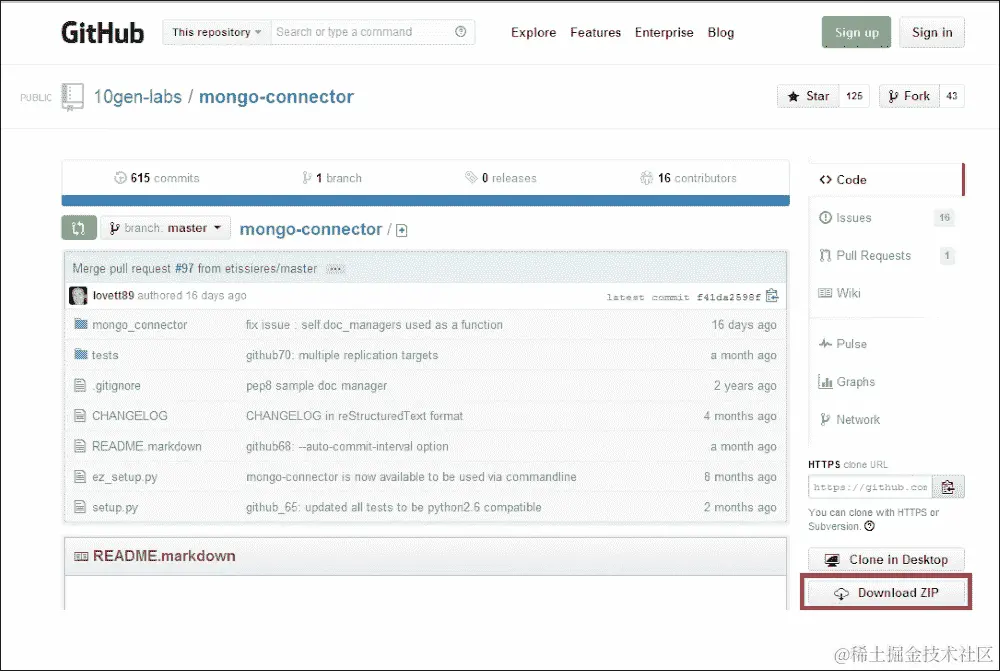Image resolution: width=1000 pixels, height=671 pixels.
Task: Open README.markdown in the file list
Action: click(147, 446)
